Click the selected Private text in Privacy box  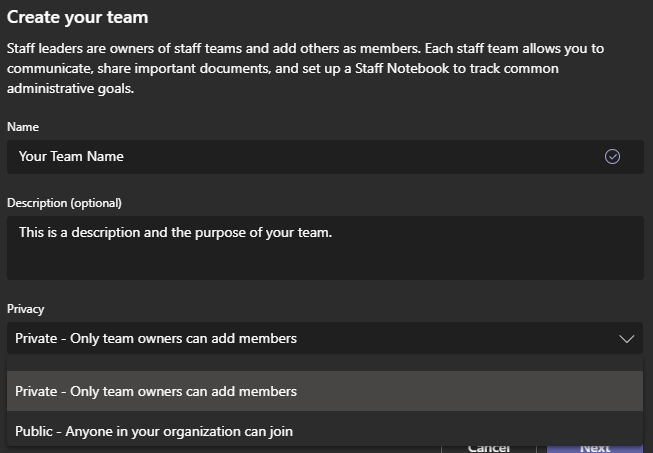(x=156, y=339)
